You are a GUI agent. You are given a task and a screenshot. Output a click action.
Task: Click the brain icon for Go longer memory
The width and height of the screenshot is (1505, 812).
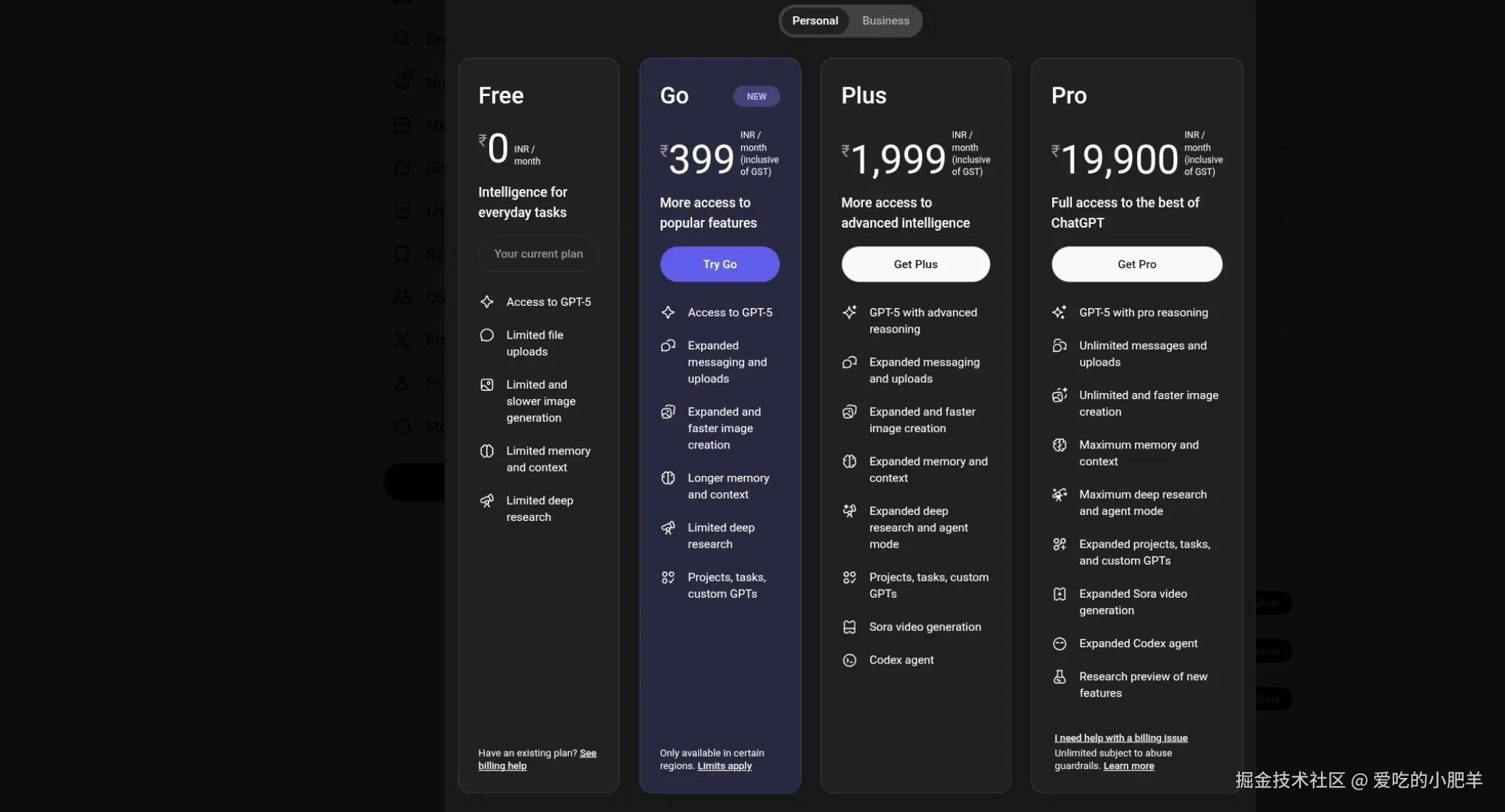click(668, 478)
